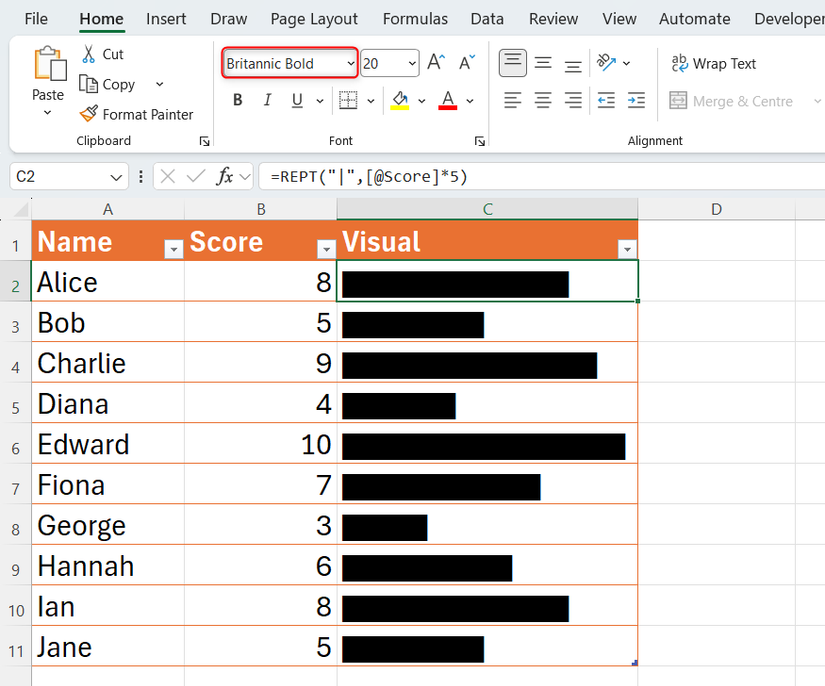Select the Format Painter tool

click(x=137, y=114)
